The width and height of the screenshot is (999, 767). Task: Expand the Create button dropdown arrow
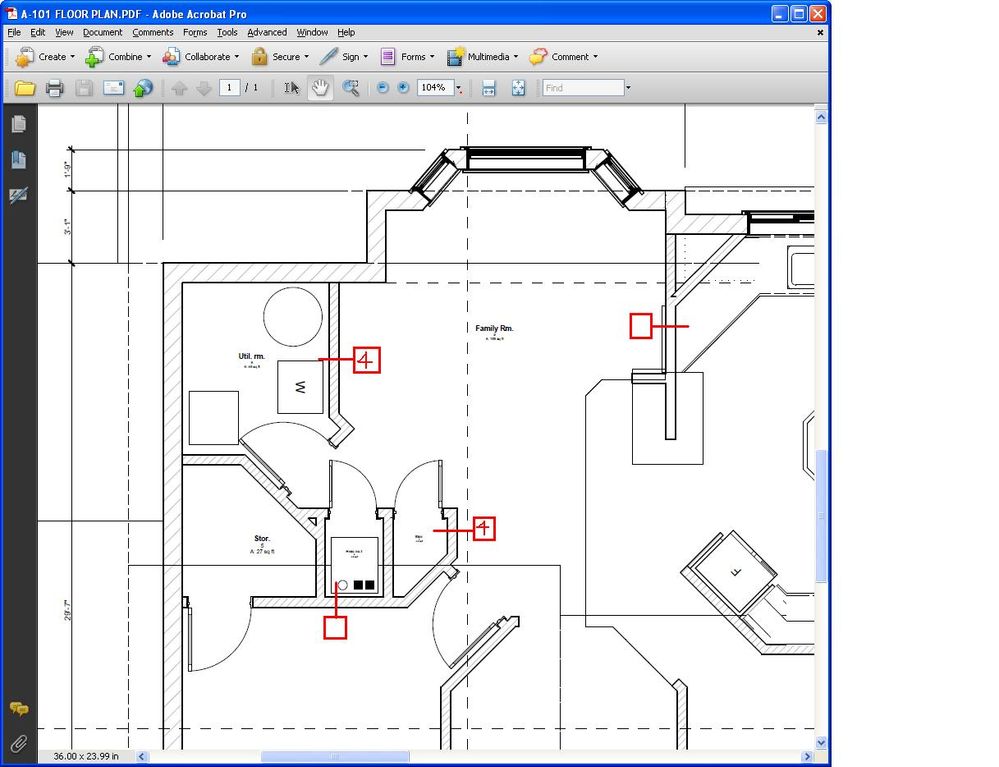[x=71, y=57]
